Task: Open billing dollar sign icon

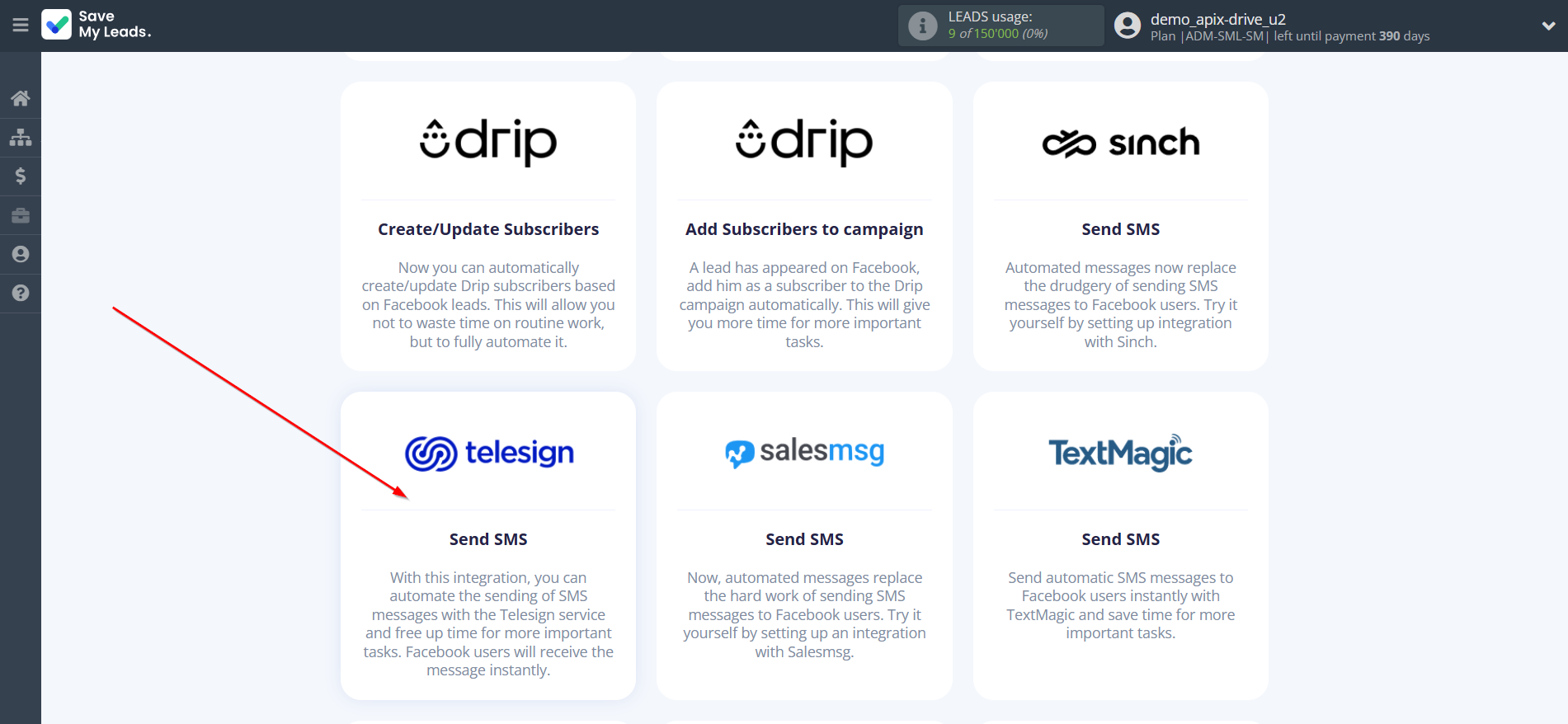Action: click(21, 176)
